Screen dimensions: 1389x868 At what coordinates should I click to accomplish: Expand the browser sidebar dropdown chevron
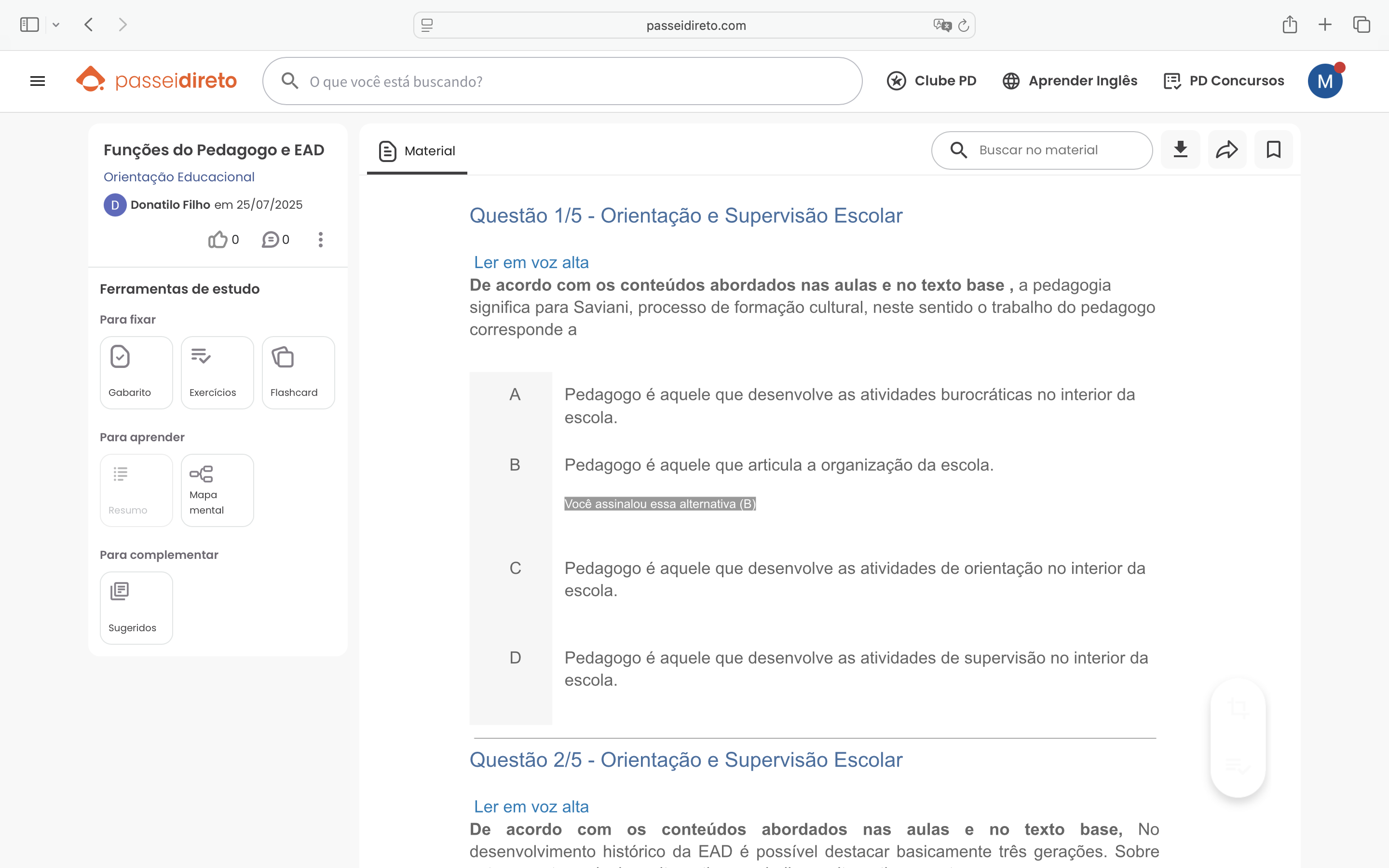point(55,25)
